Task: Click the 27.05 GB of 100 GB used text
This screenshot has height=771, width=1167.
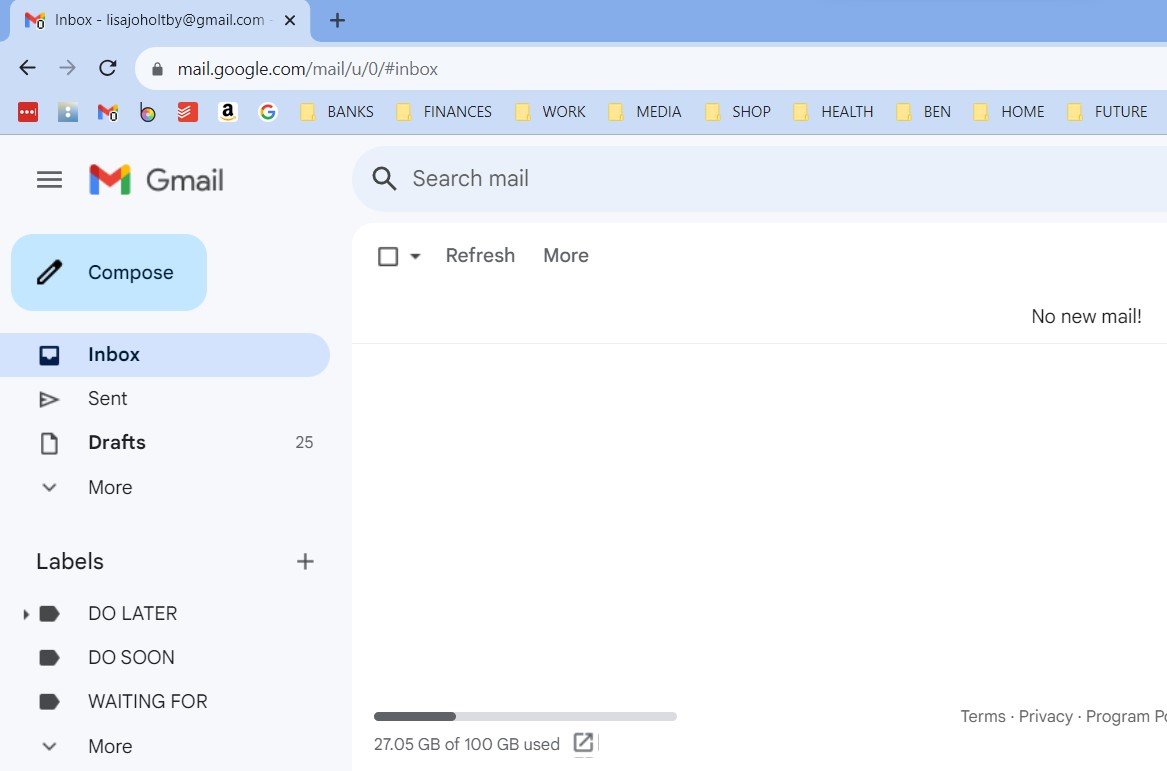Action: (467, 744)
